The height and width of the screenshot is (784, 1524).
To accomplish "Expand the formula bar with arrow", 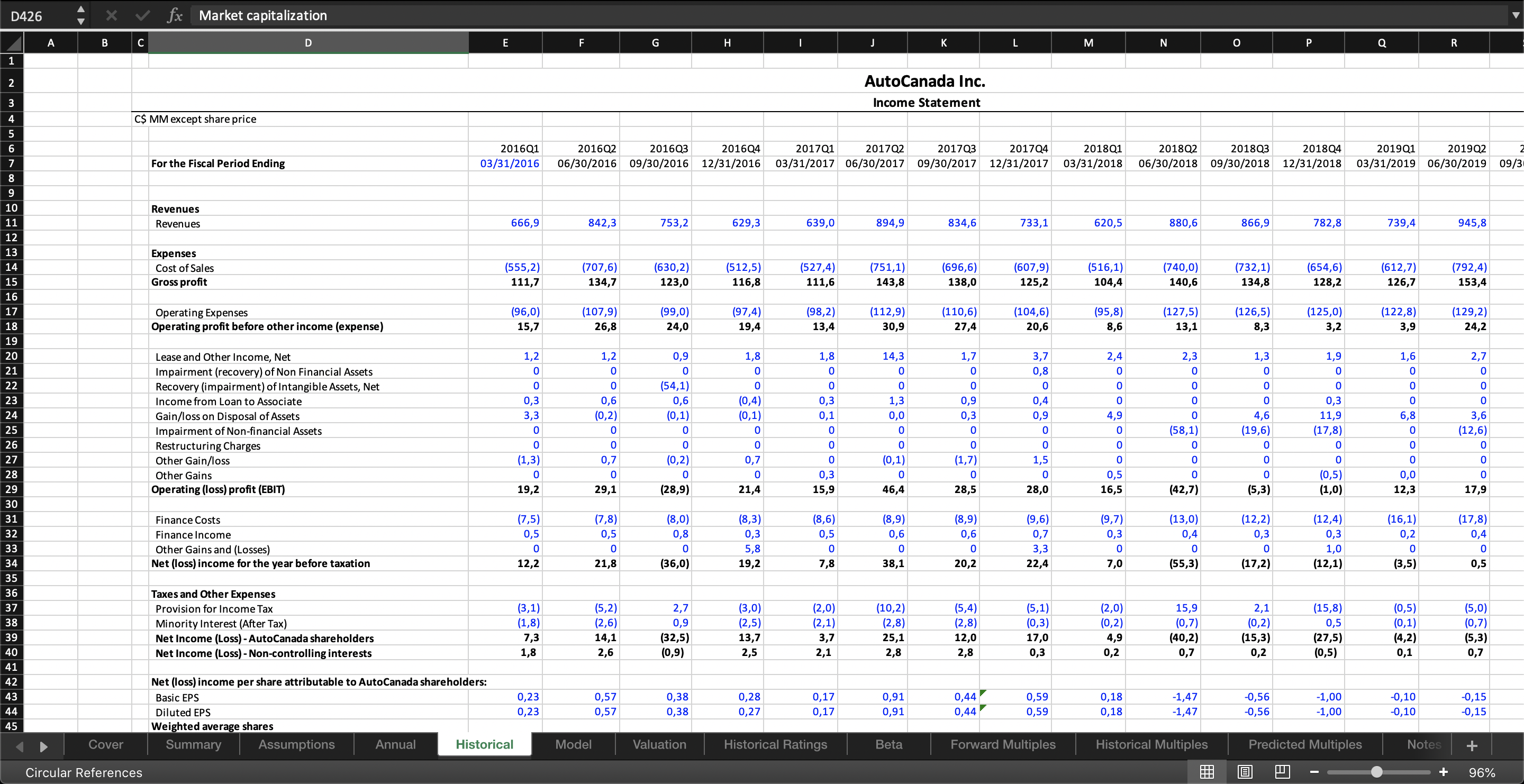I will pos(1515,15).
